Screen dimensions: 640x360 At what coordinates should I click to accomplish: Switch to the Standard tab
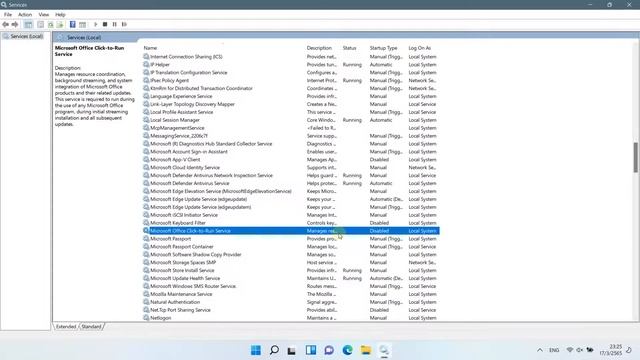click(91, 327)
